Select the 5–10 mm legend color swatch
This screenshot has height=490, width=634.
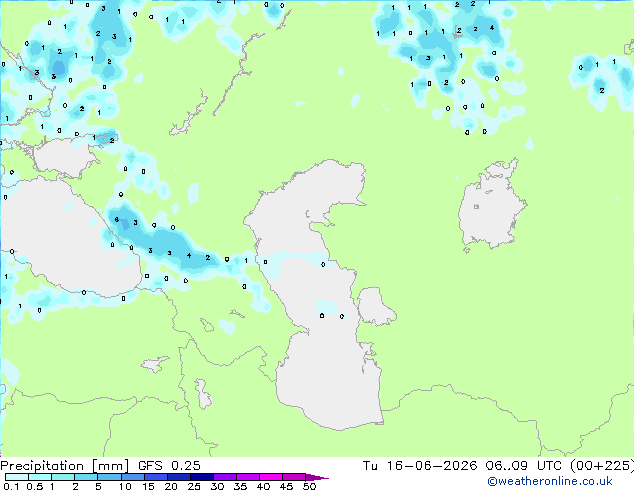(x=109, y=477)
